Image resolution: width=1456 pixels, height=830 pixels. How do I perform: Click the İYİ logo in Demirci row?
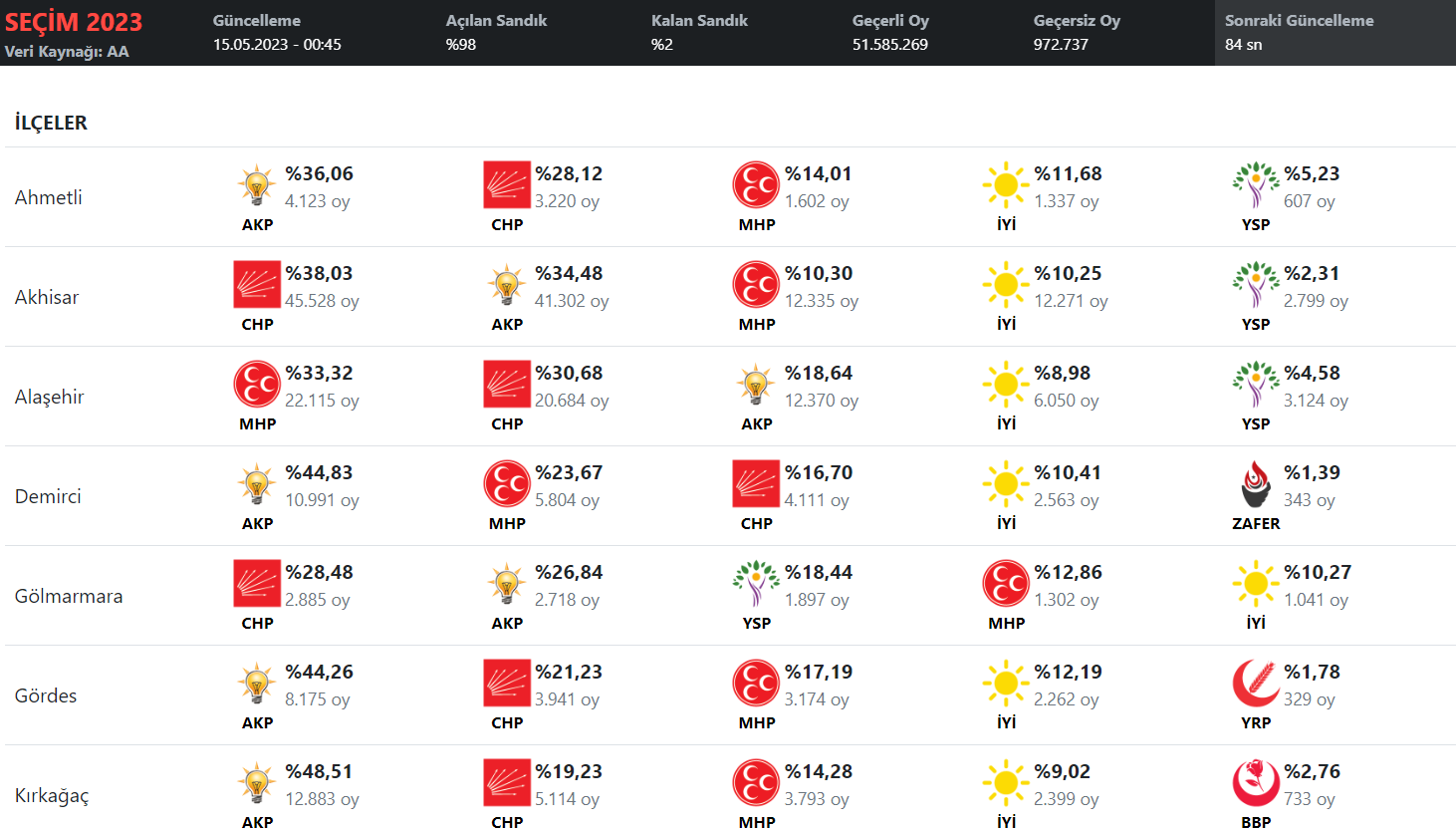click(x=1006, y=484)
